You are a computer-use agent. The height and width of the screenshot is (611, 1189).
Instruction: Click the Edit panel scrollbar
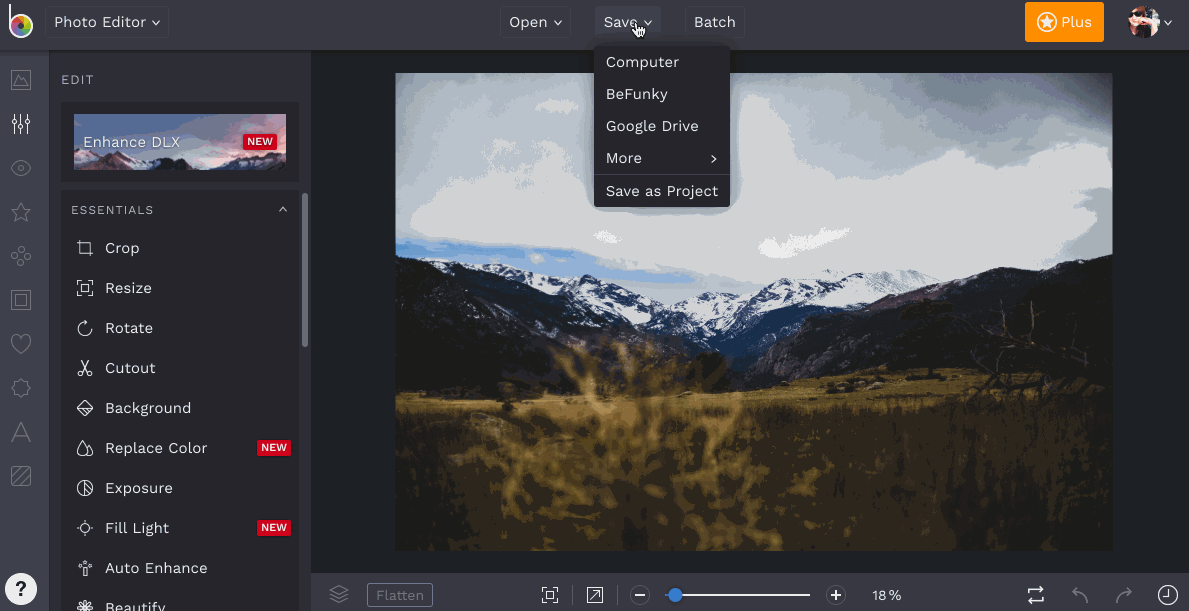point(305,270)
